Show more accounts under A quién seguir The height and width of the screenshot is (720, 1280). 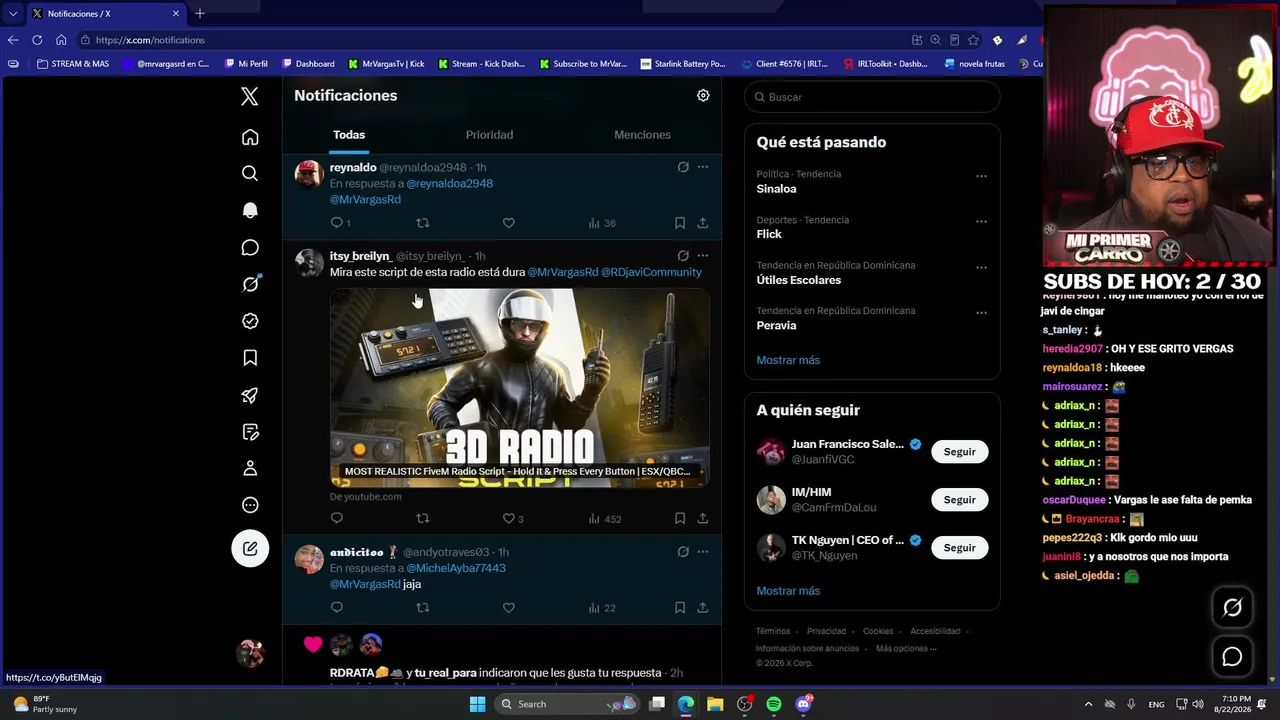point(788,591)
